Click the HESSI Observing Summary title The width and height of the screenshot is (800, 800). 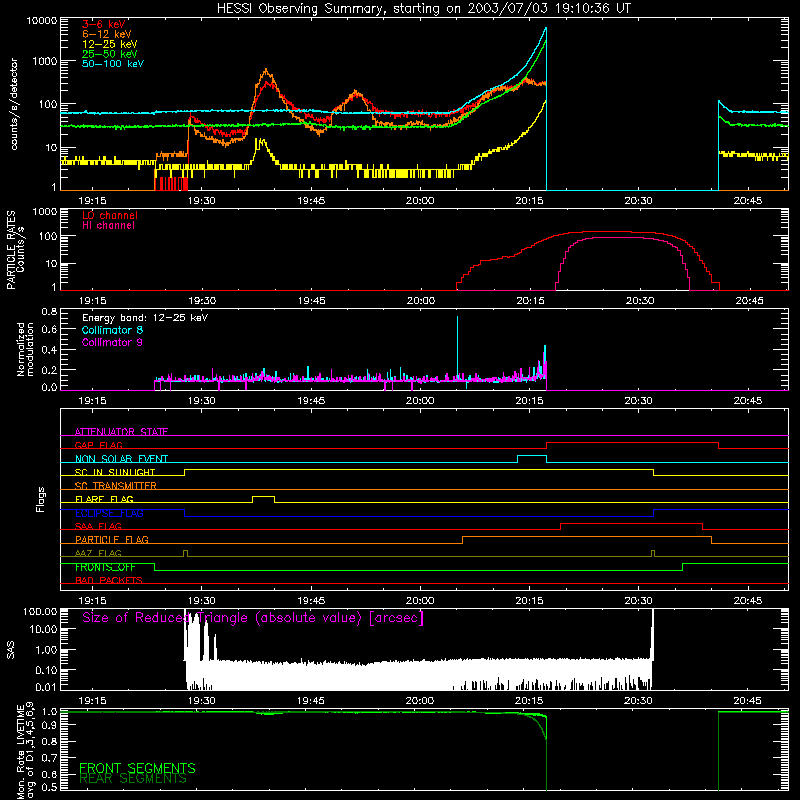423,8
